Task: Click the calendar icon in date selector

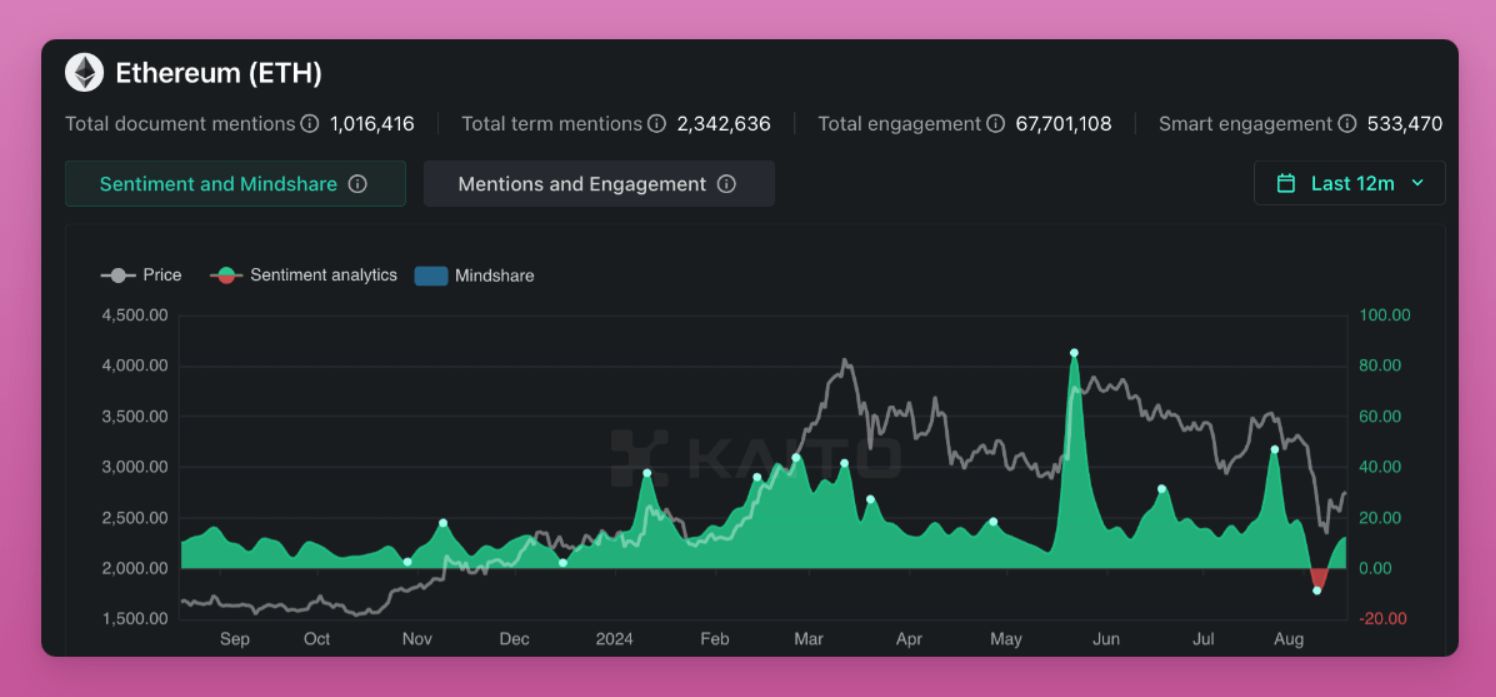Action: [x=1286, y=183]
